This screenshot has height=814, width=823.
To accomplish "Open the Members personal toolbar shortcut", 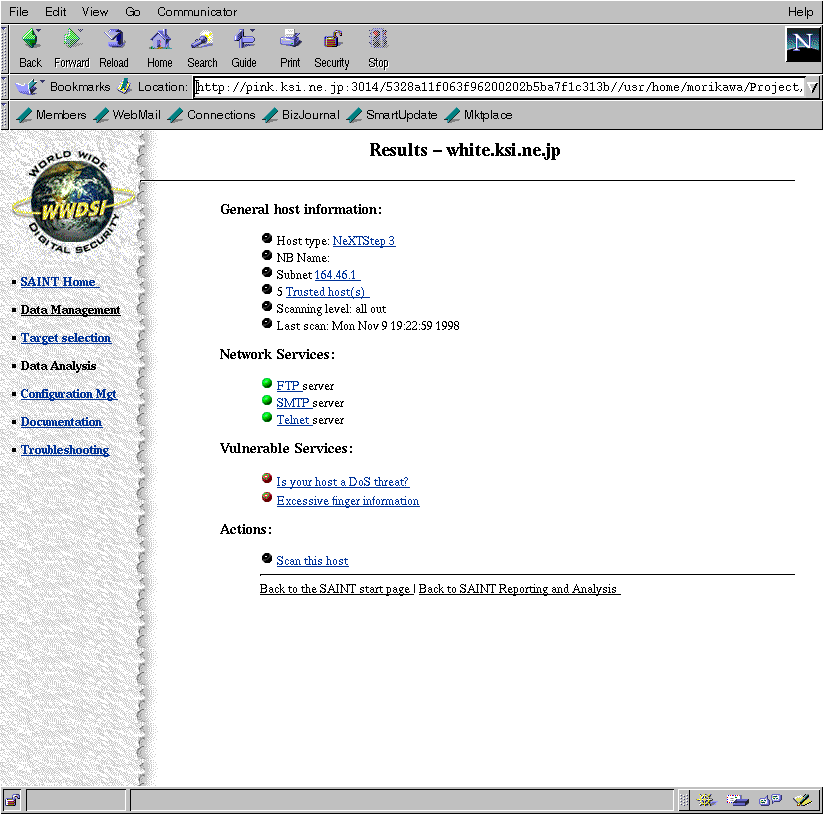I will 51,115.
